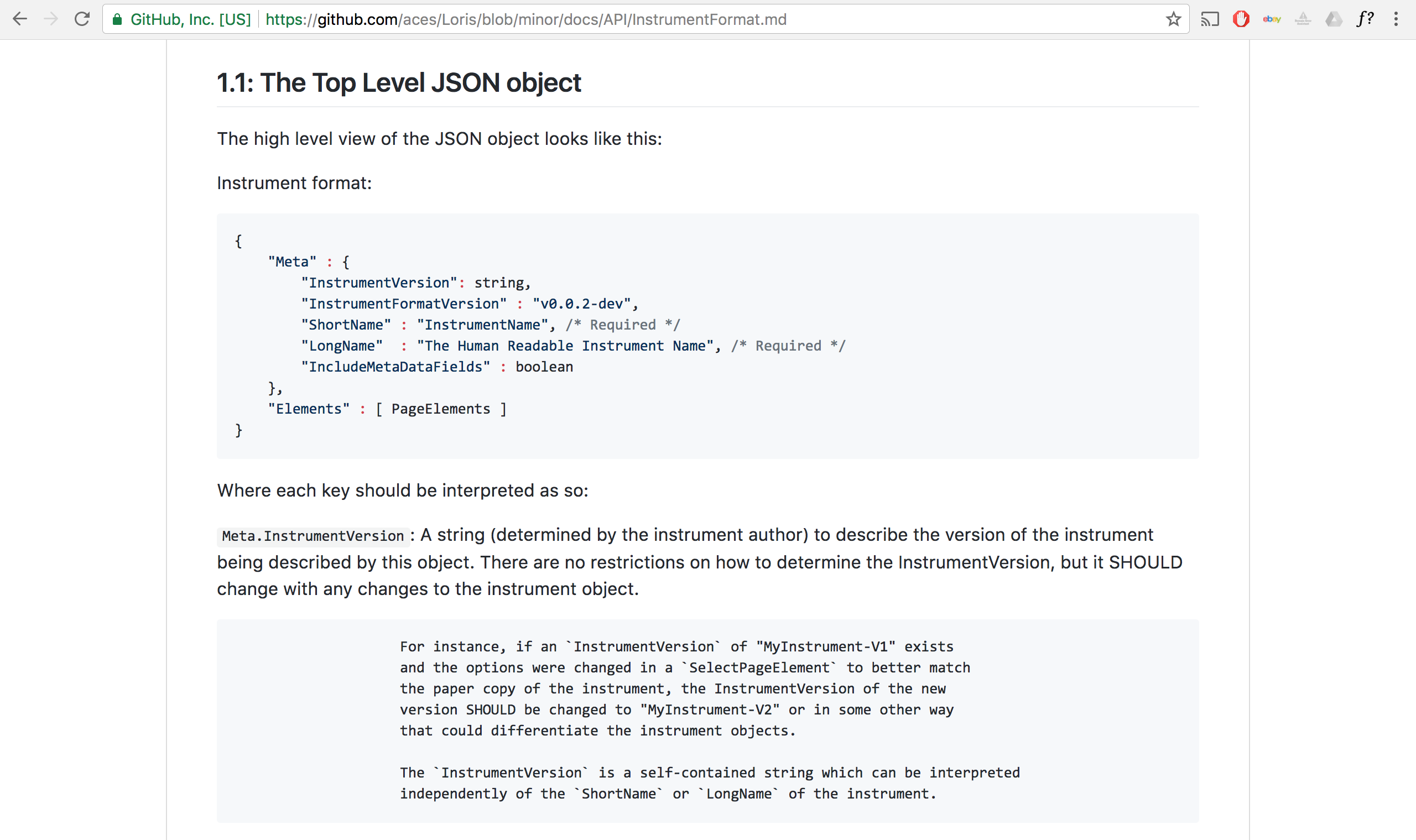Reload the current GitHub page
The image size is (1416, 840).
82,19
